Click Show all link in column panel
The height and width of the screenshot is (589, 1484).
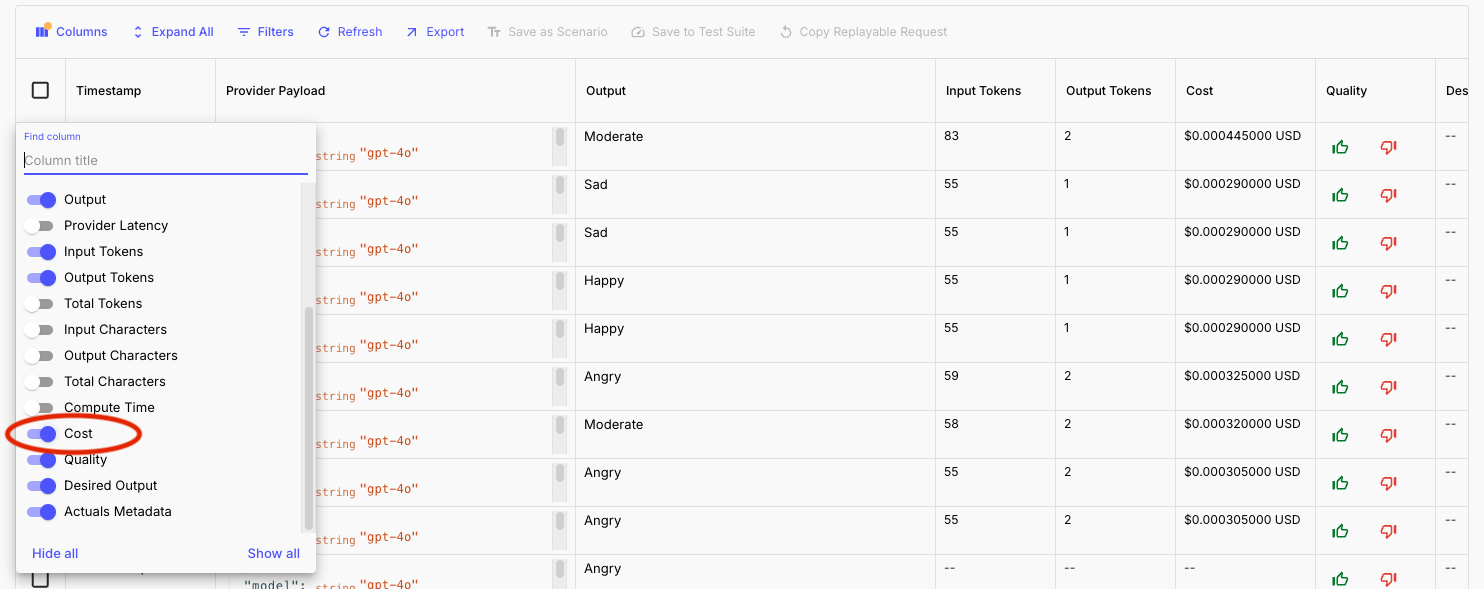[x=274, y=554]
